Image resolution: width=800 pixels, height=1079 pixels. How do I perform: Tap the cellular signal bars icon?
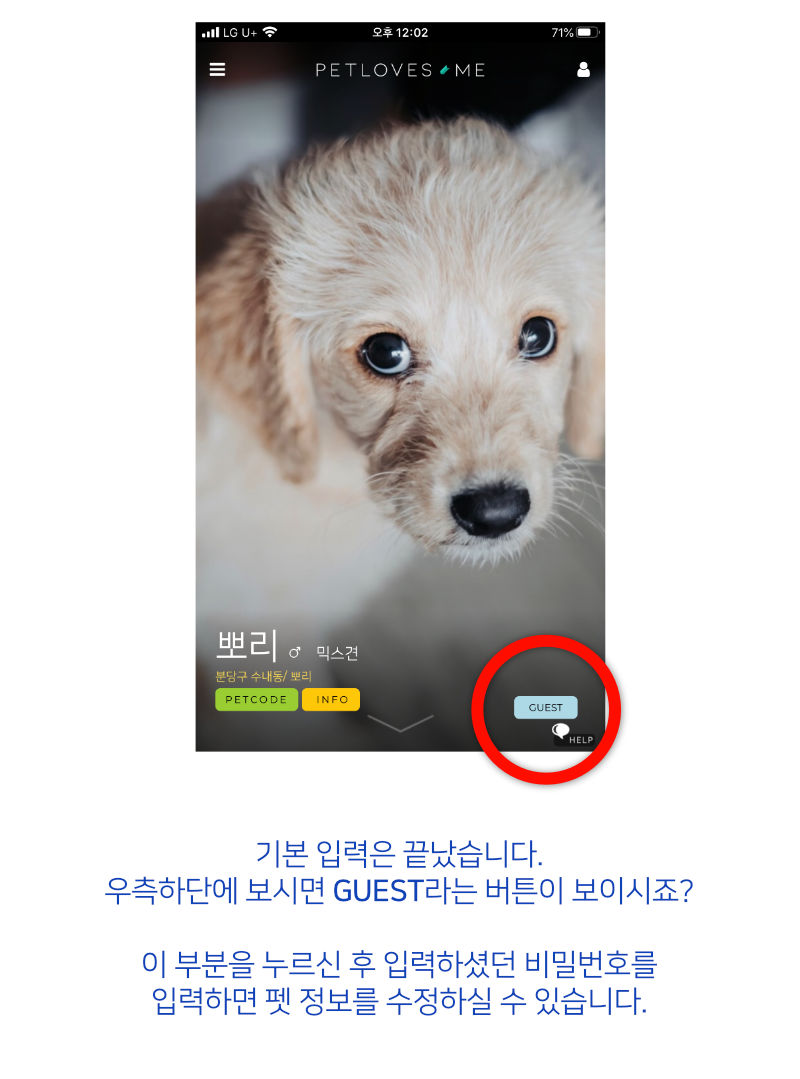[x=210, y=32]
